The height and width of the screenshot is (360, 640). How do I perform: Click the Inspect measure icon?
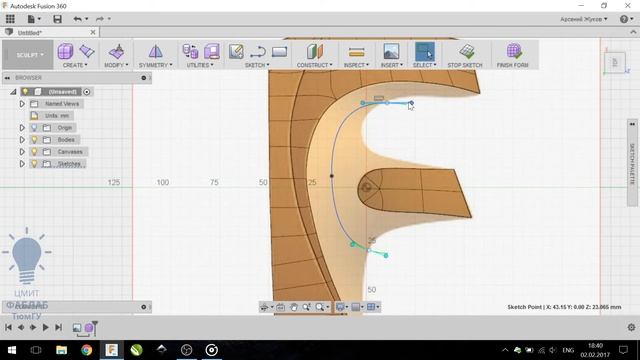[356, 52]
